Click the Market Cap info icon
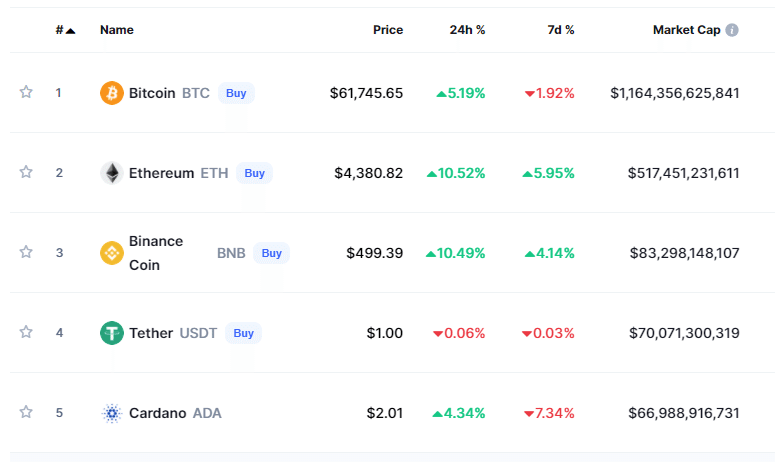The image size is (775, 462). [732, 30]
